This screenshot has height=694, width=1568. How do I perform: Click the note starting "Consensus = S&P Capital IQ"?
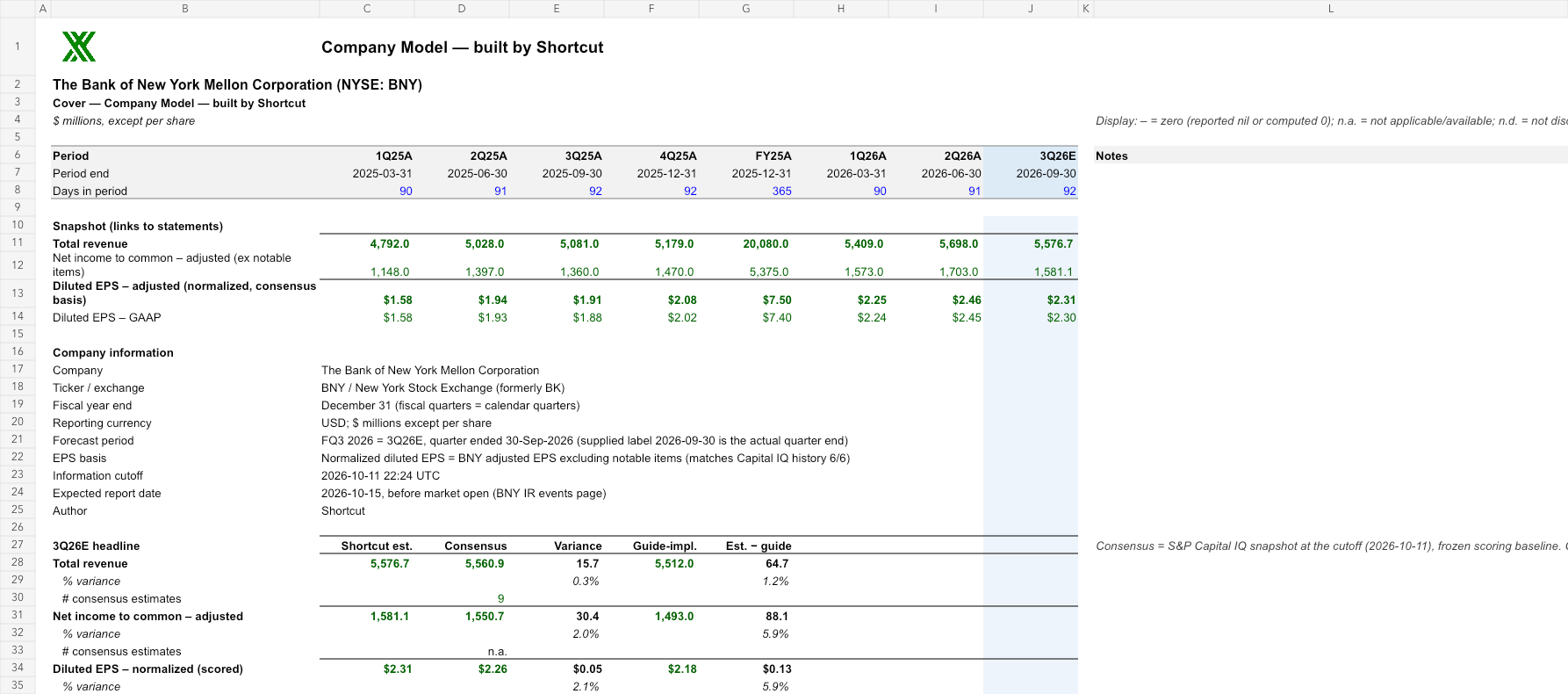(1331, 546)
